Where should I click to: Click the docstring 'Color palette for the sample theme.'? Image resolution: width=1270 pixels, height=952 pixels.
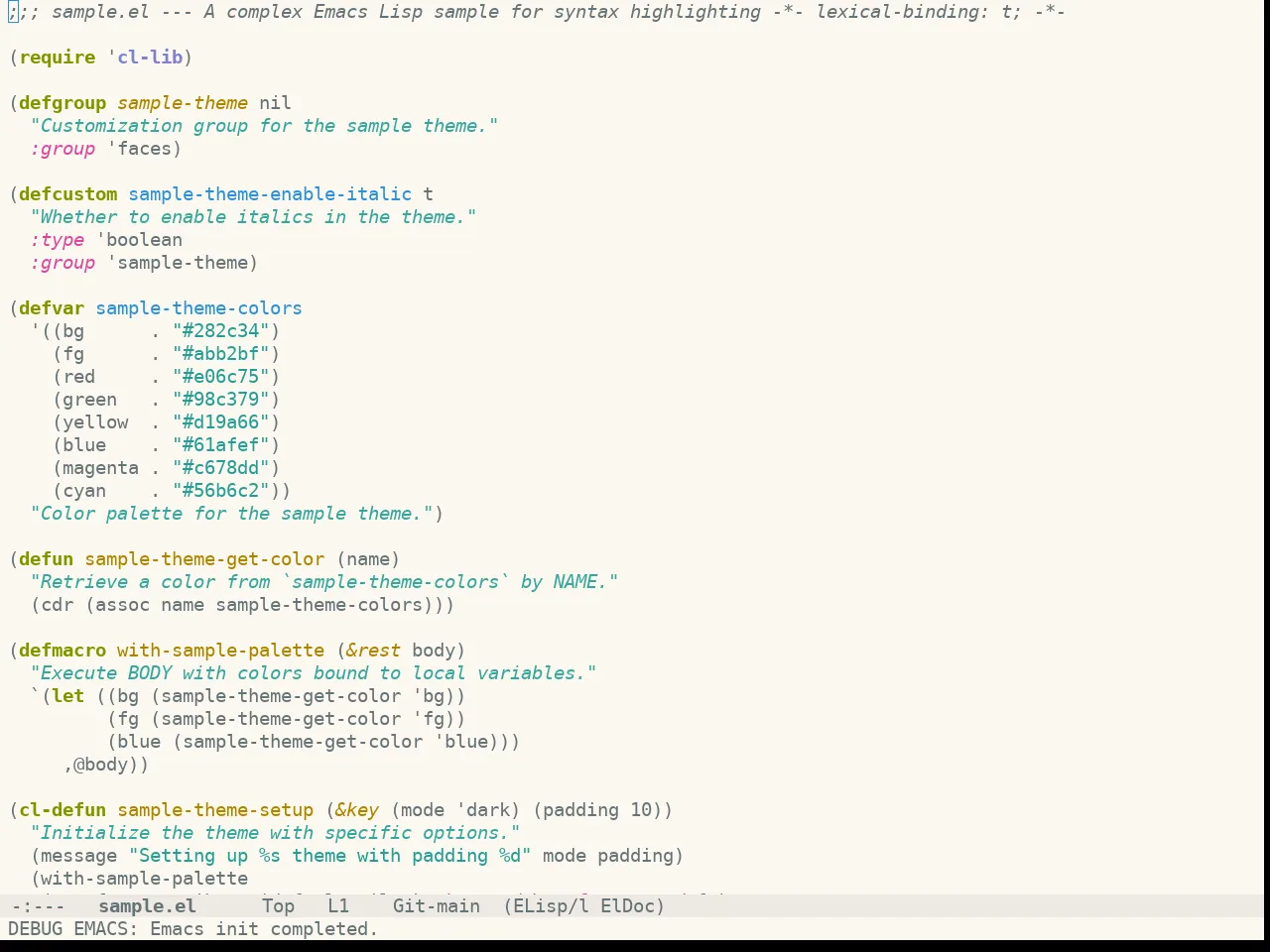[231, 514]
